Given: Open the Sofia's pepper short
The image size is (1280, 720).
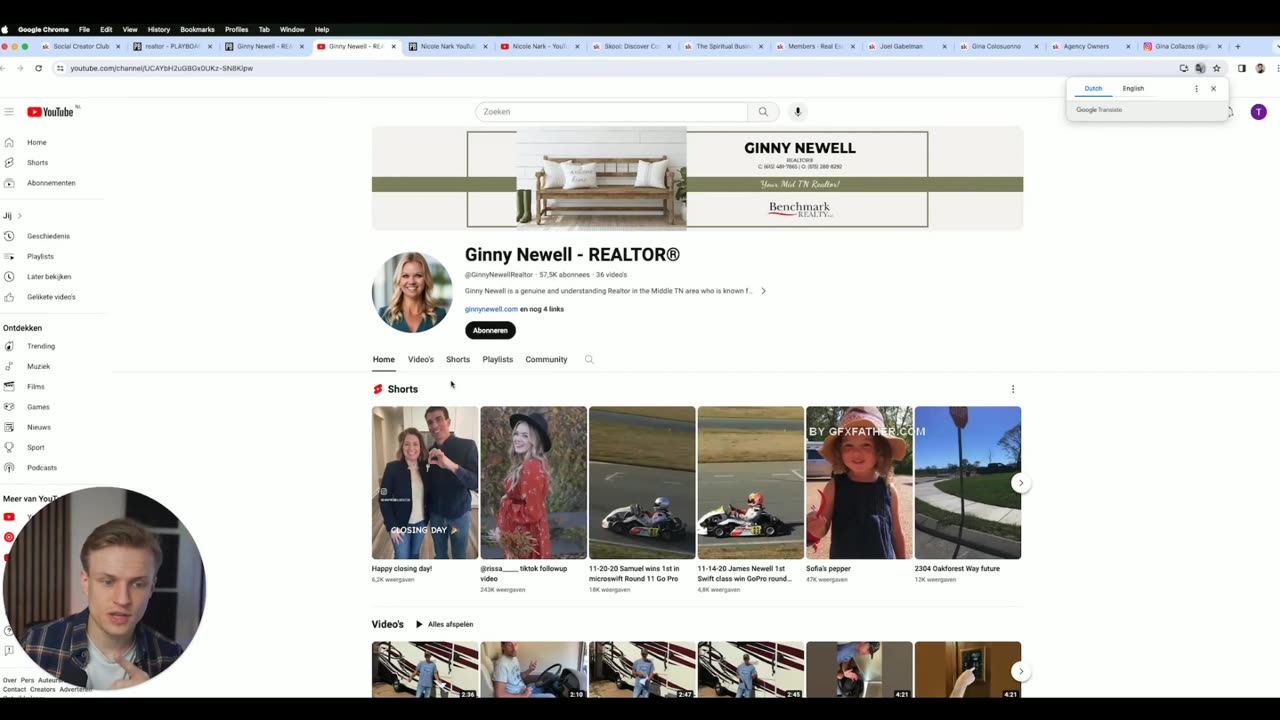Looking at the screenshot, I should 859,483.
